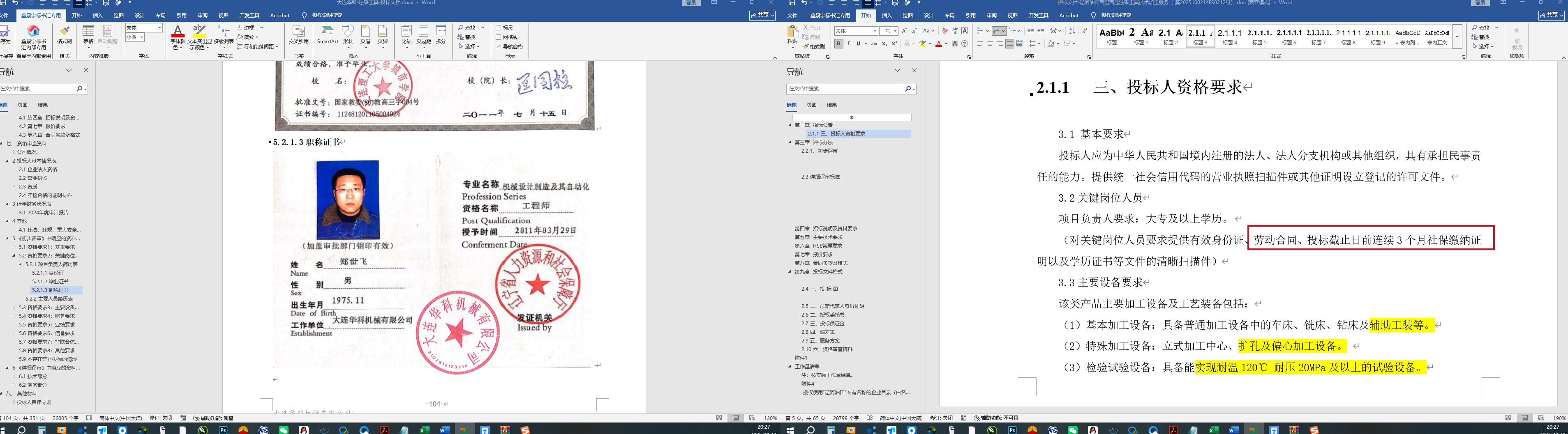Increase font size in right window
The image size is (1568, 434).
pyautogui.click(x=904, y=31)
